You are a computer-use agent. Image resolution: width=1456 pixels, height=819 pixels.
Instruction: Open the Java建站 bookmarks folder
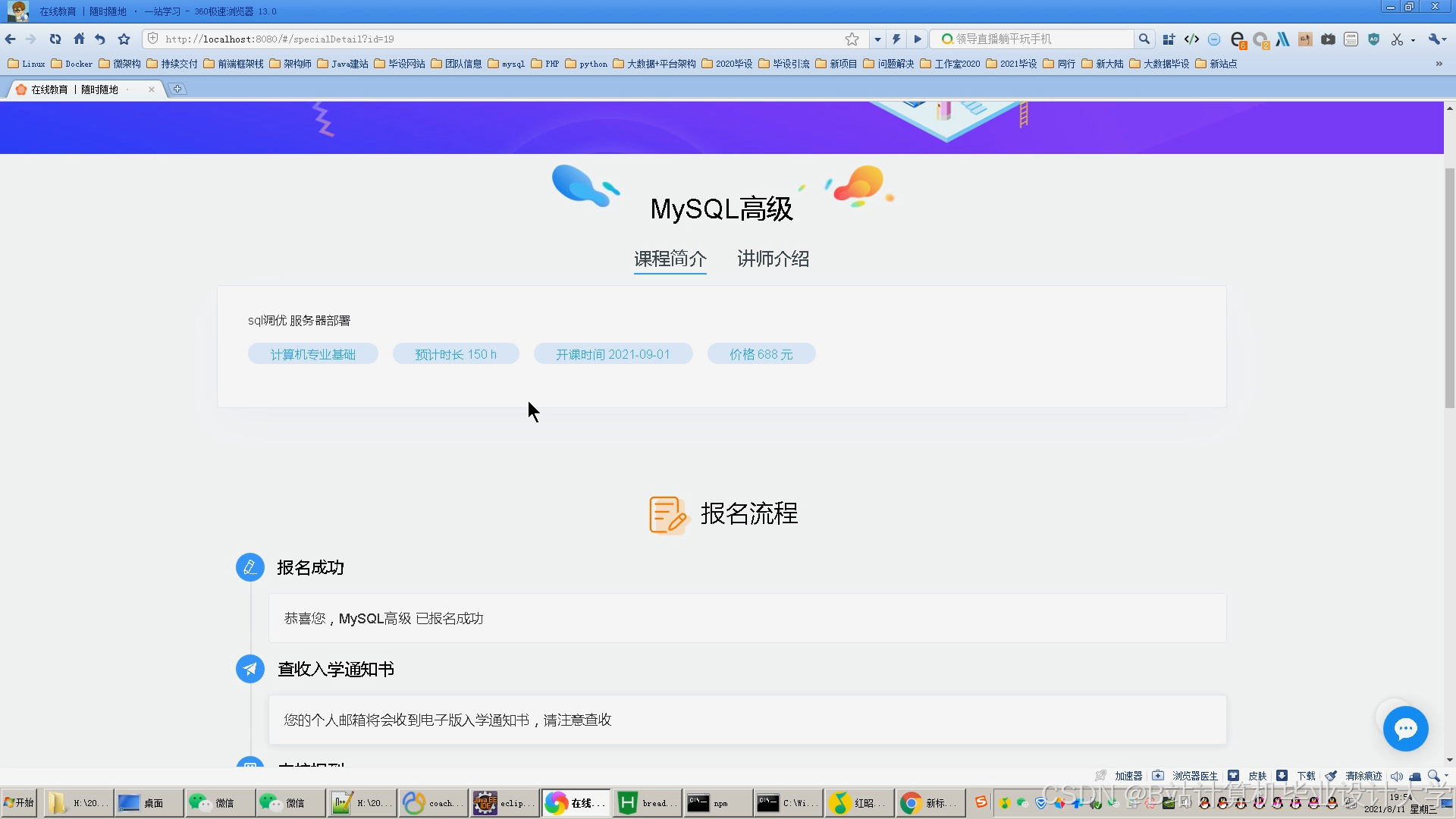click(x=343, y=64)
